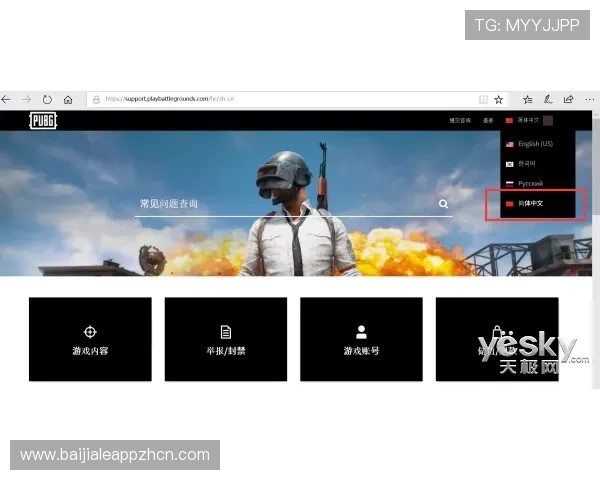Open the favorites hub icon

[x=528, y=100]
